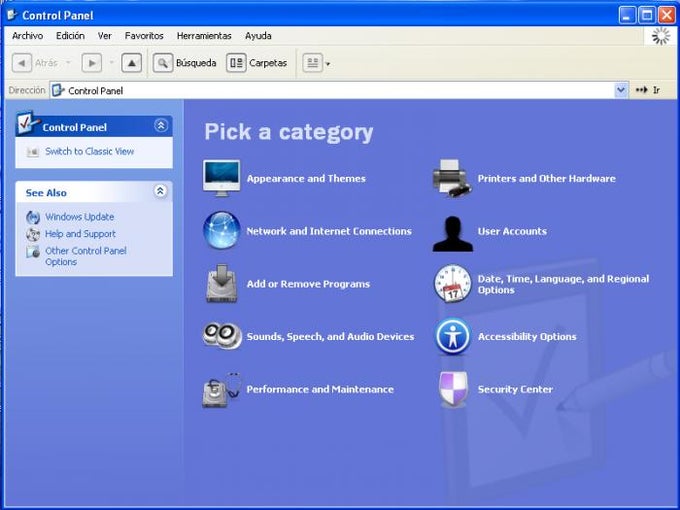The image size is (680, 510).
Task: Maximize the Control Panel window
Action: (x=647, y=16)
